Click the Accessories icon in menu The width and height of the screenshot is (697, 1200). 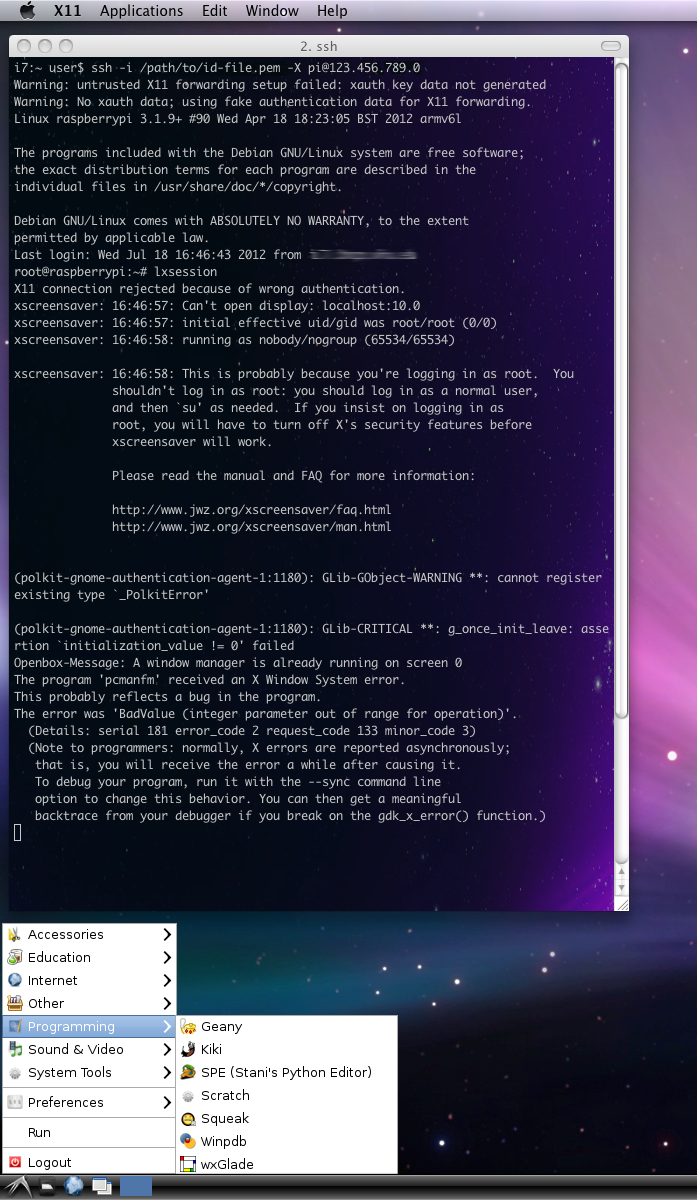pos(15,934)
